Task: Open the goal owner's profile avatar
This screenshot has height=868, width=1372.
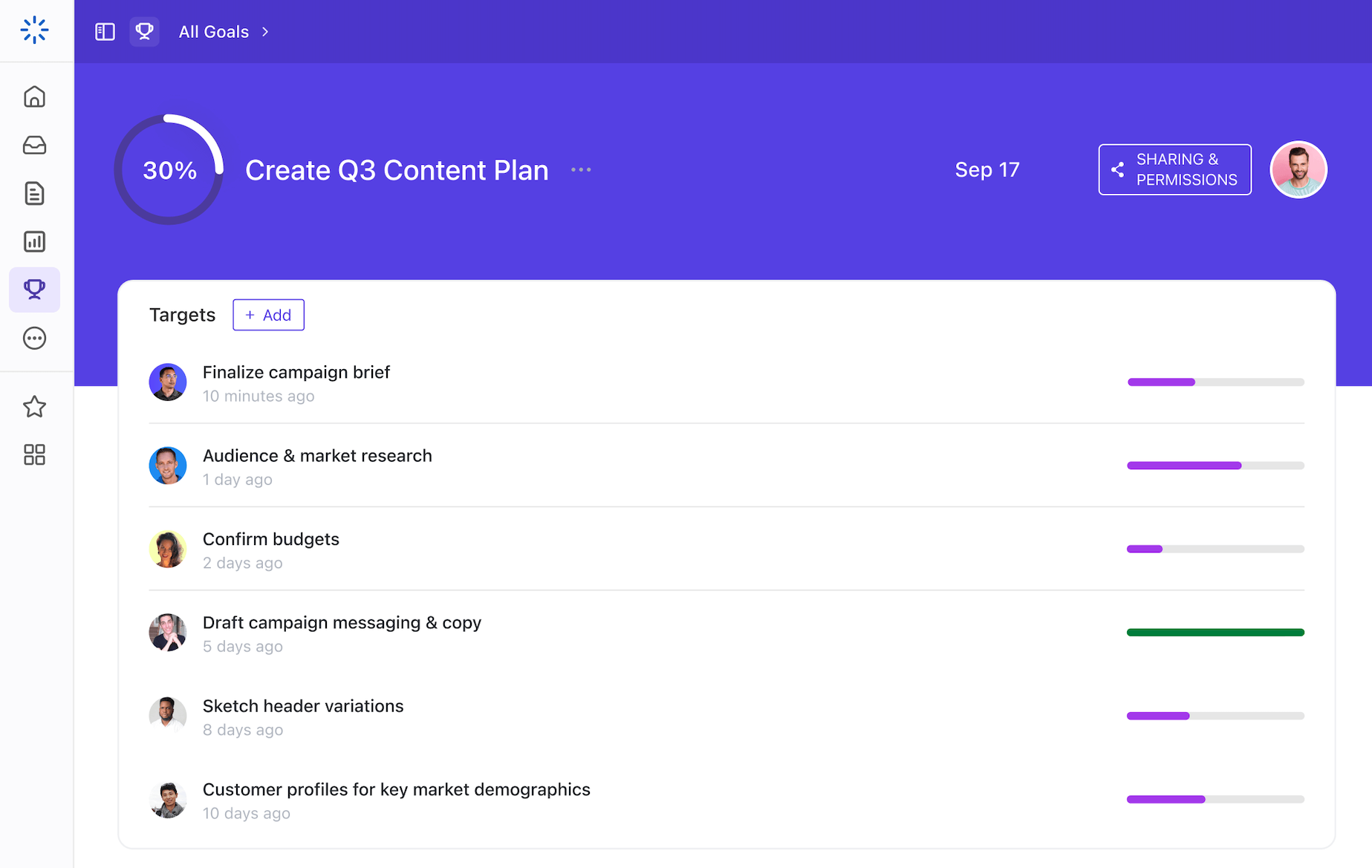Action: pos(1298,170)
